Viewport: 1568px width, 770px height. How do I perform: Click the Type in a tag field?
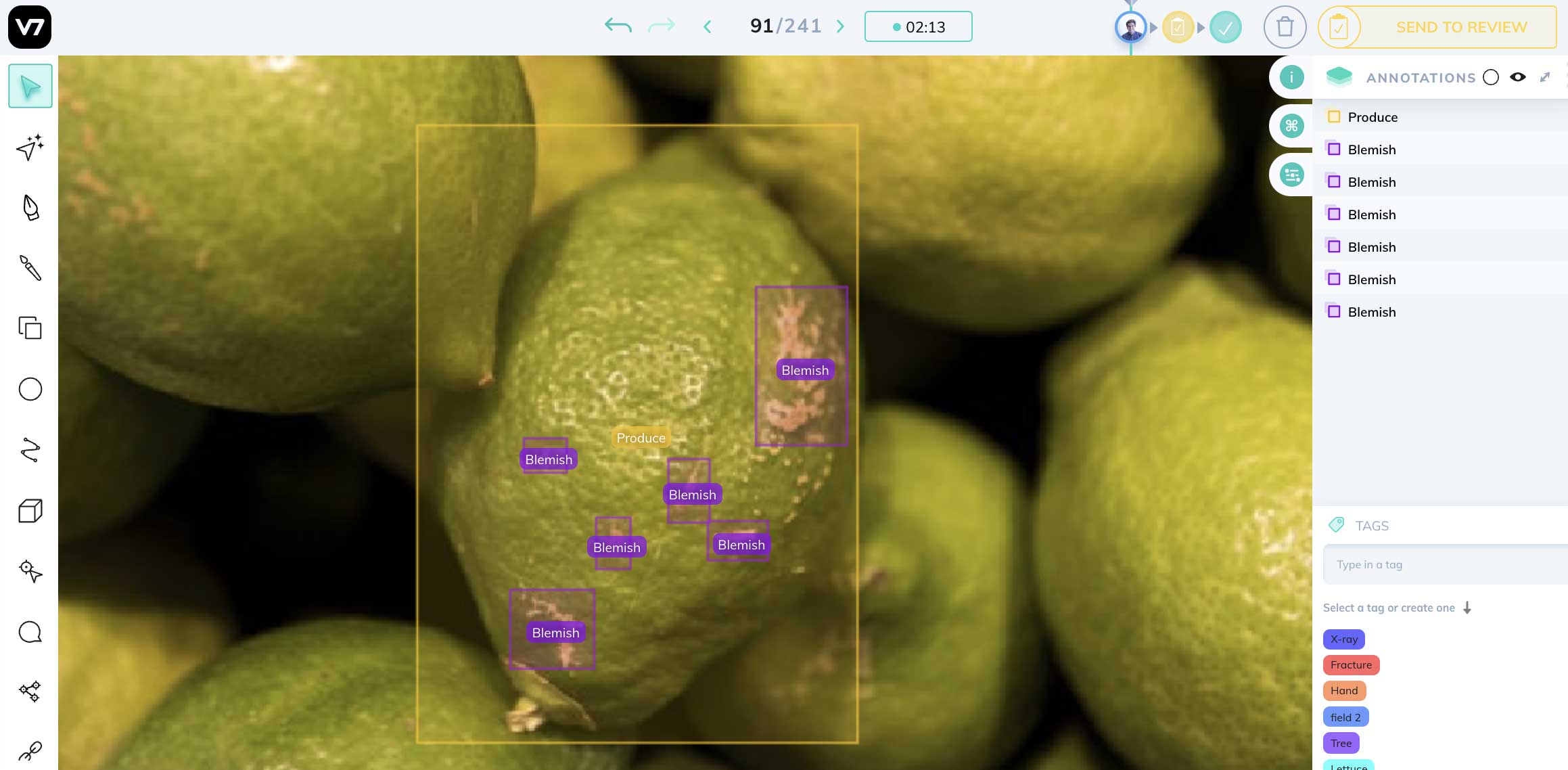pyautogui.click(x=1445, y=564)
